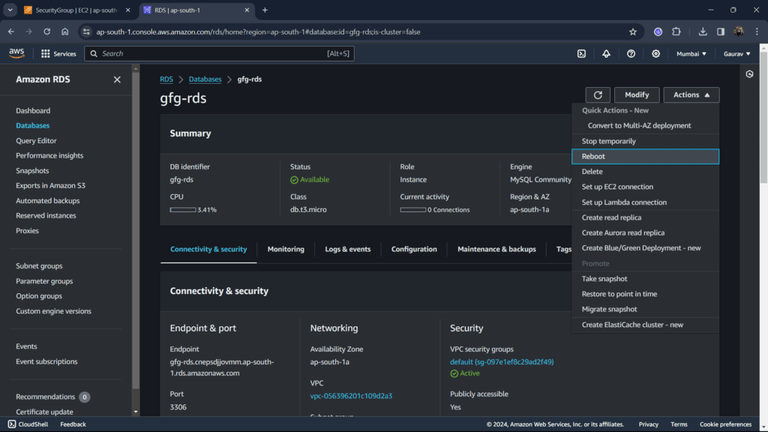
Task: Open browser extensions puzzle icon
Action: 676,32
